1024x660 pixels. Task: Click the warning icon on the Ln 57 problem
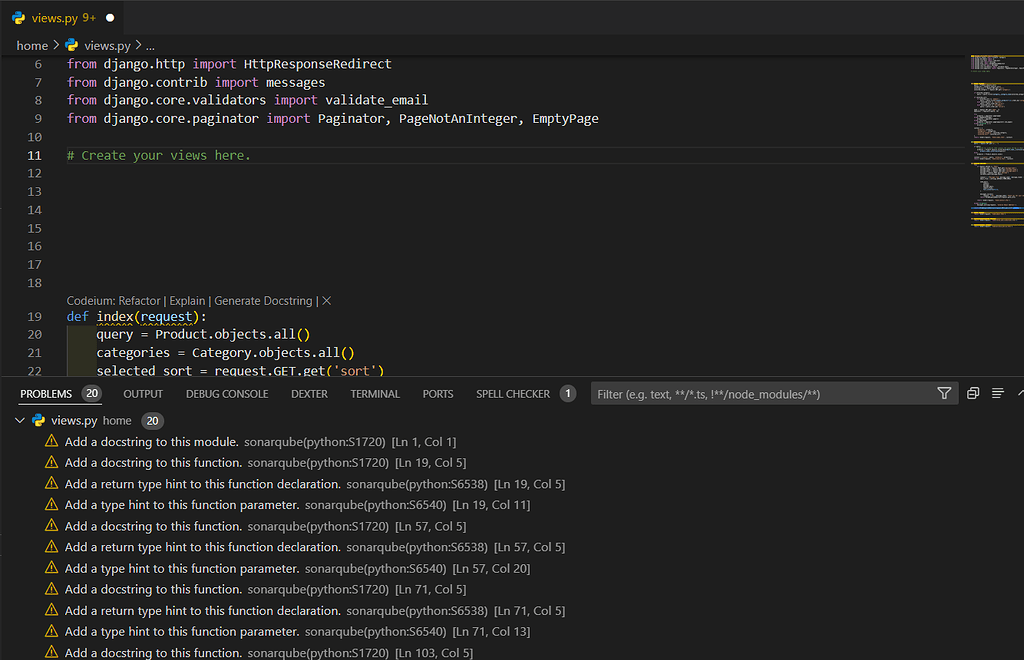51,525
